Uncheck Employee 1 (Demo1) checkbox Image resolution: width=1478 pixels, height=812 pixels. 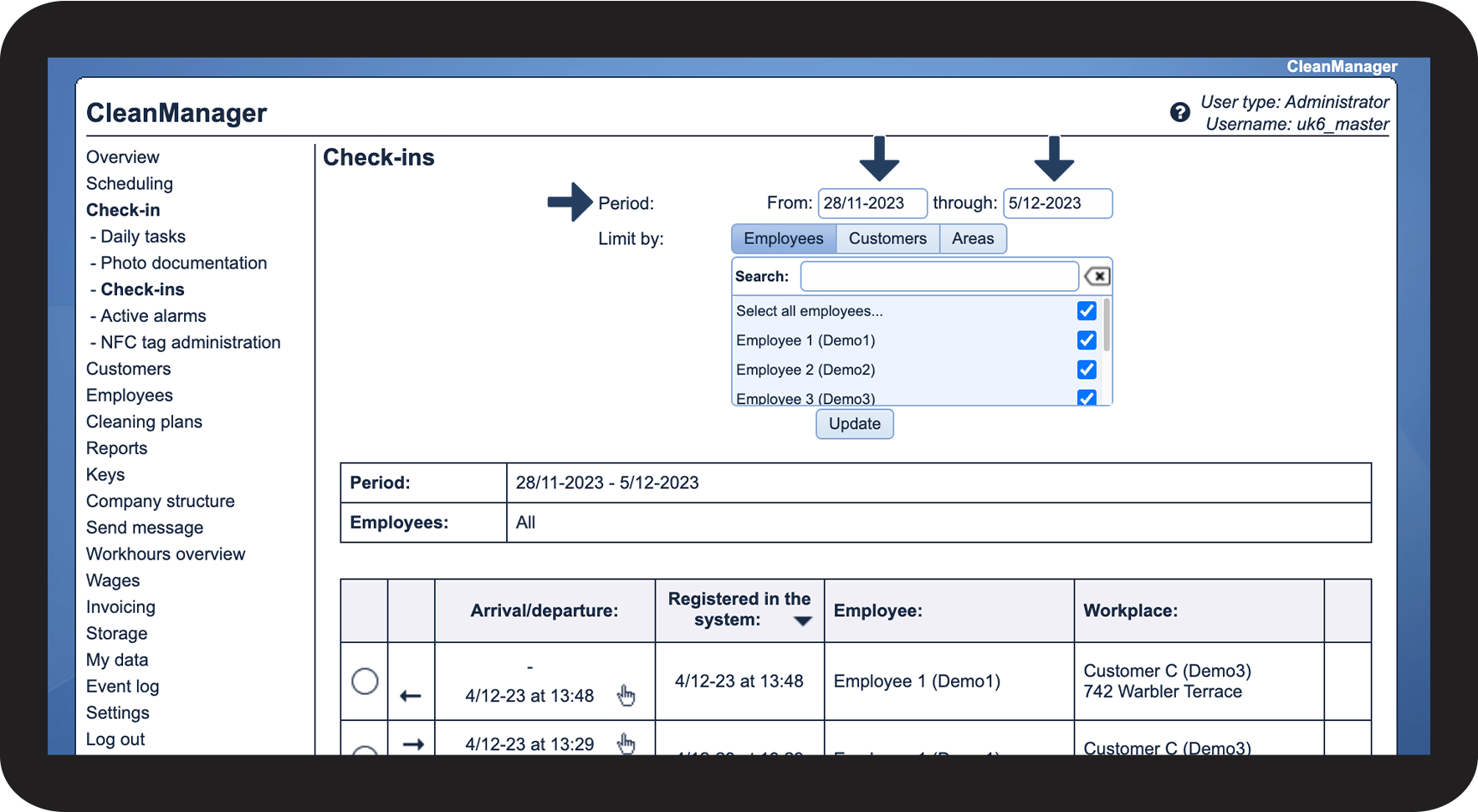[x=1087, y=340]
